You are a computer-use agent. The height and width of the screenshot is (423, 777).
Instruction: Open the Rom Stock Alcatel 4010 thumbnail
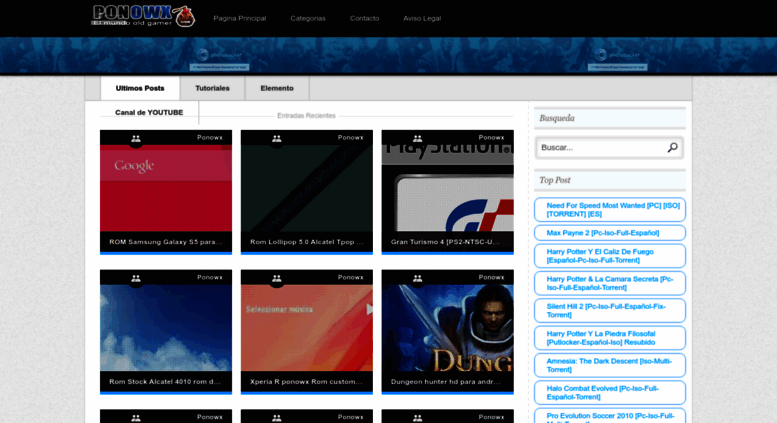[x=166, y=328]
